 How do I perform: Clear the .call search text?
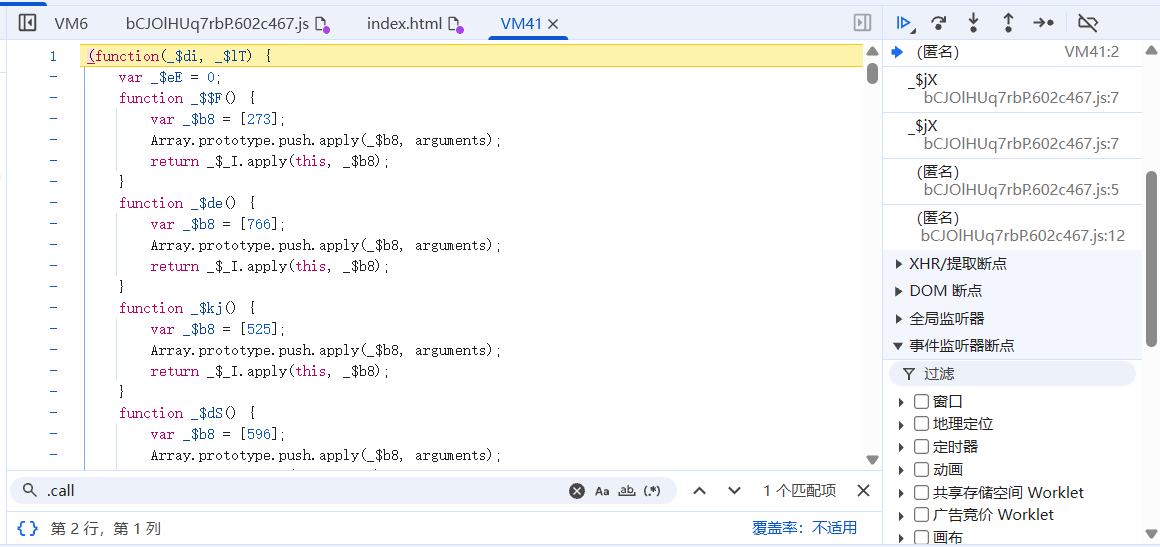pyautogui.click(x=577, y=491)
